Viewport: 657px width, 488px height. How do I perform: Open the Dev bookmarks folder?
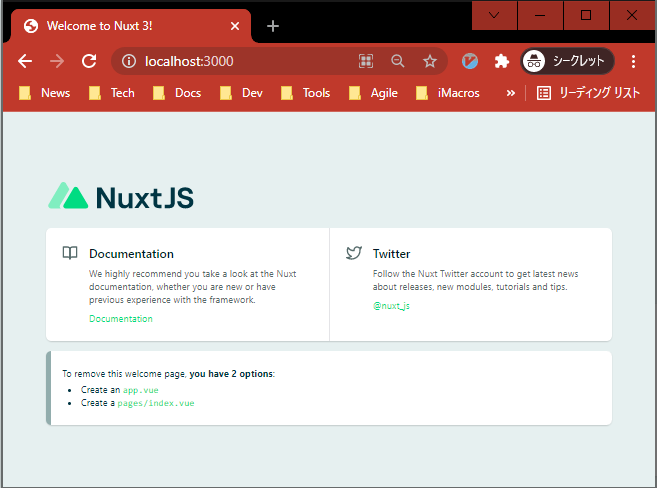pyautogui.click(x=241, y=93)
